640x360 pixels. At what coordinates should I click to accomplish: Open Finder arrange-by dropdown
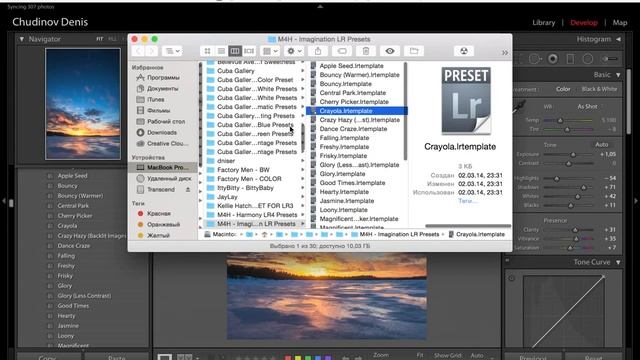click(270, 51)
